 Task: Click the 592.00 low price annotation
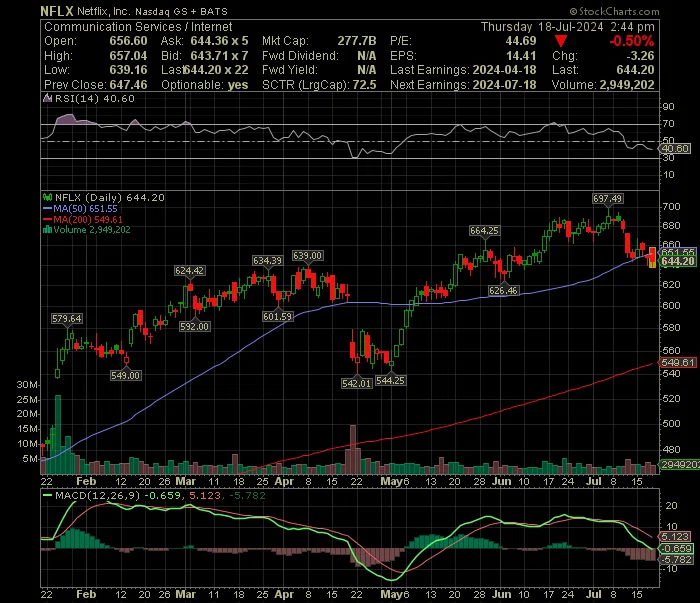[x=195, y=327]
